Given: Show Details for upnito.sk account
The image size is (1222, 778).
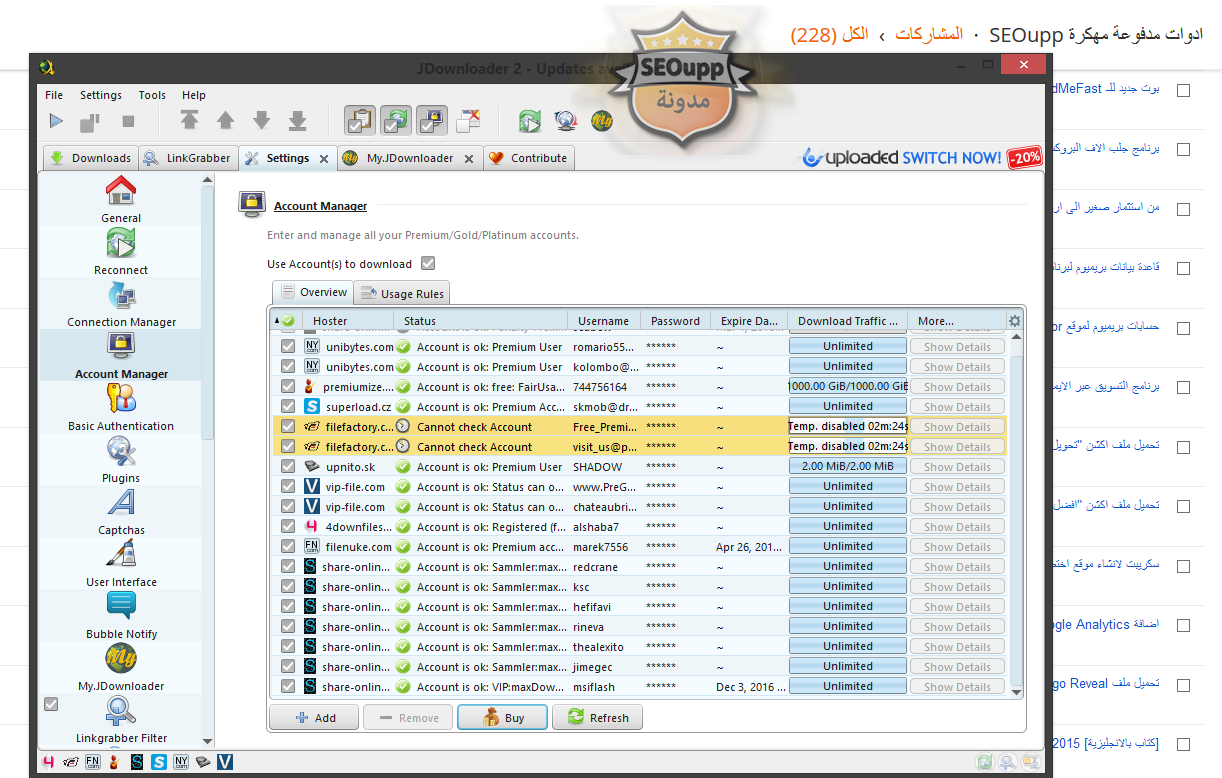Looking at the screenshot, I should (x=957, y=466).
